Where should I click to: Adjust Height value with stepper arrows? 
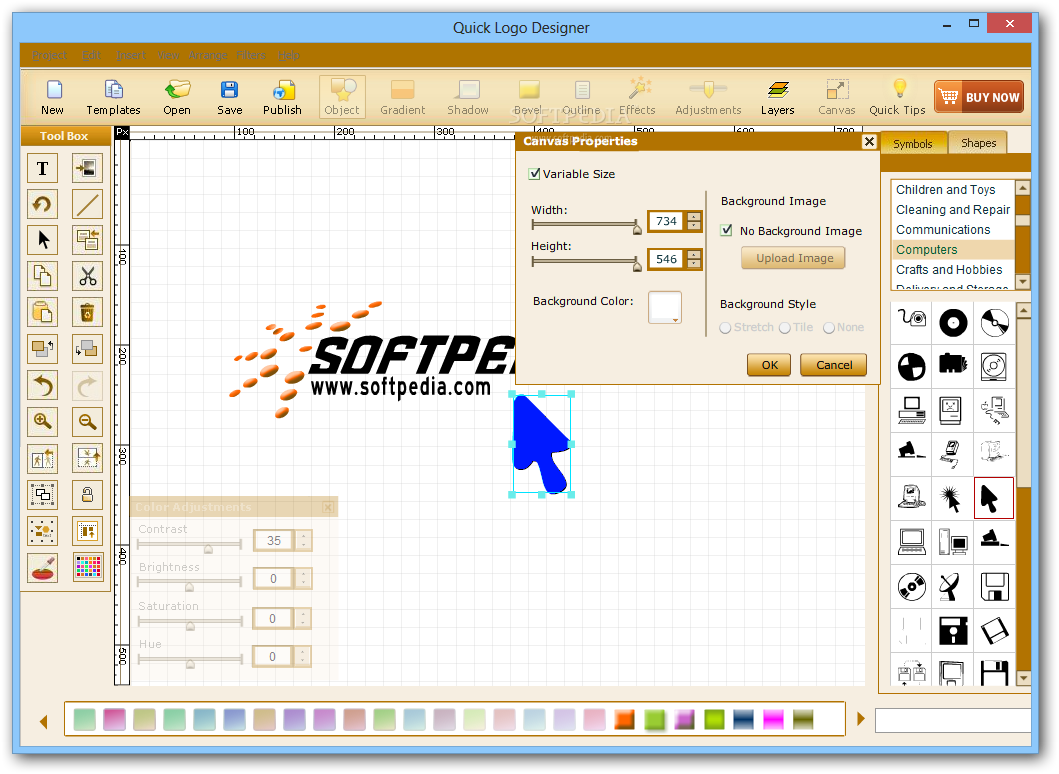point(694,259)
